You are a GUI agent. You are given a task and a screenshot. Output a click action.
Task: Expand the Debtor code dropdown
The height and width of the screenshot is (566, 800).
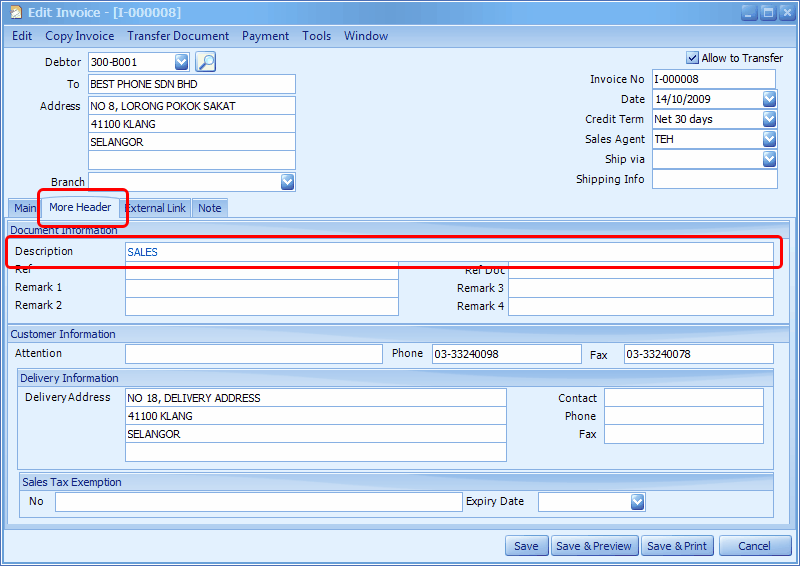(181, 63)
